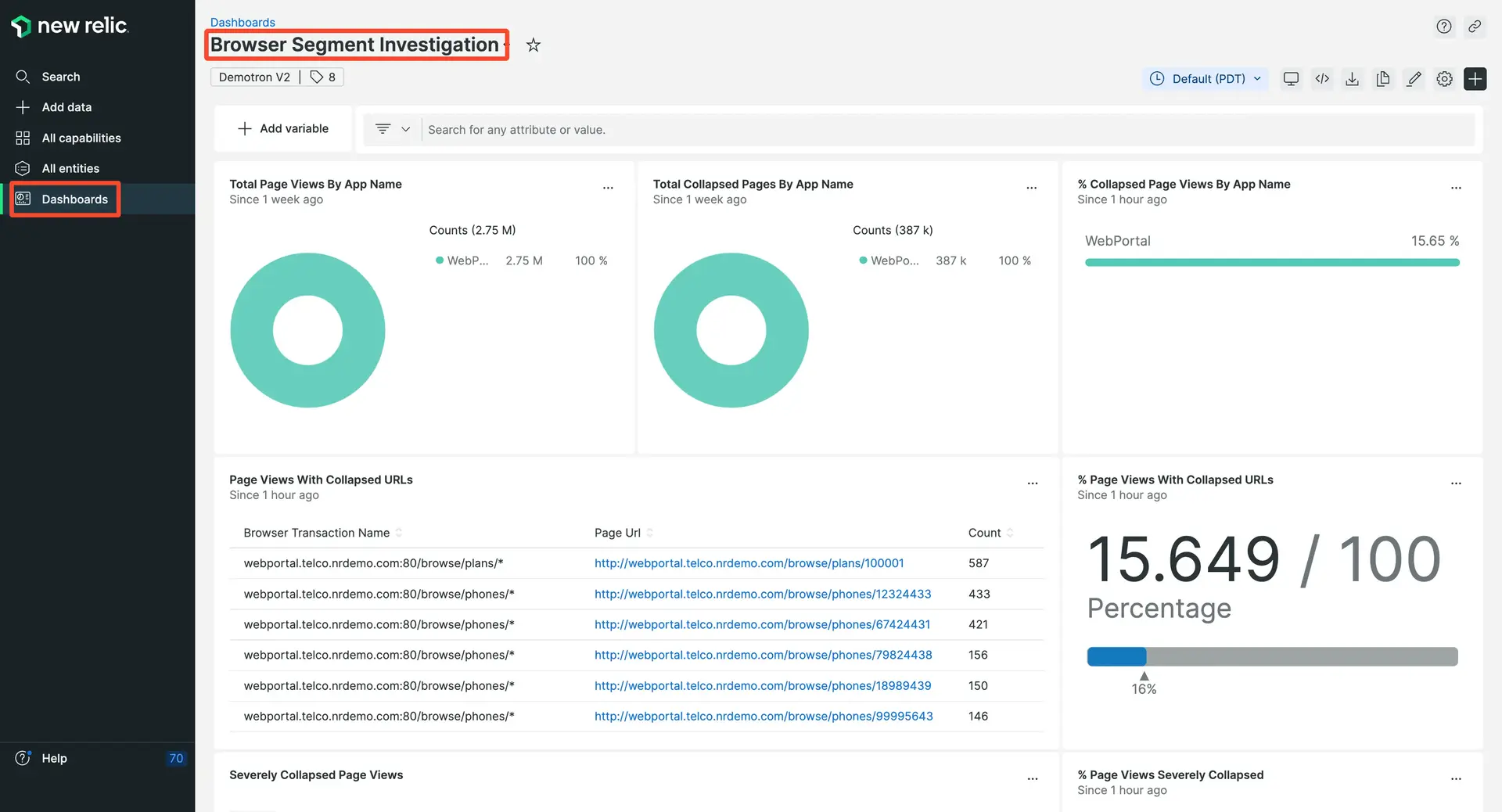Toggle WebPortal legend in Total Page Views
The height and width of the screenshot is (812, 1502).
467,260
